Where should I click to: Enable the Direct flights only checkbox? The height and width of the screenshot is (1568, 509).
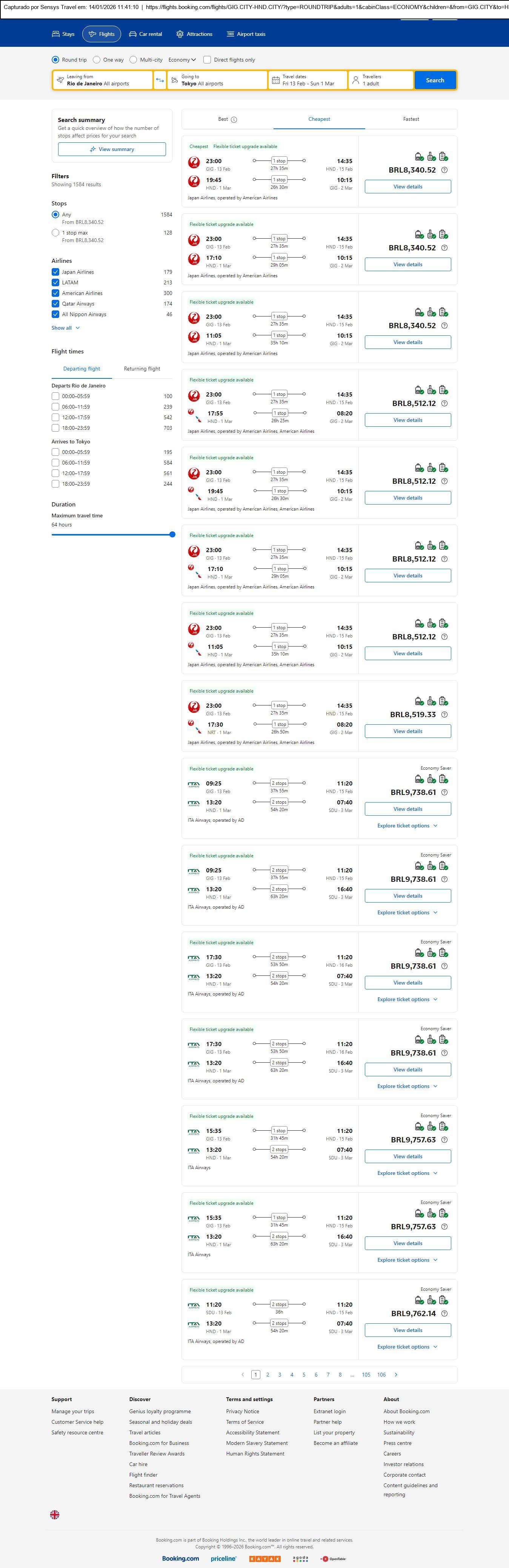click(208, 60)
